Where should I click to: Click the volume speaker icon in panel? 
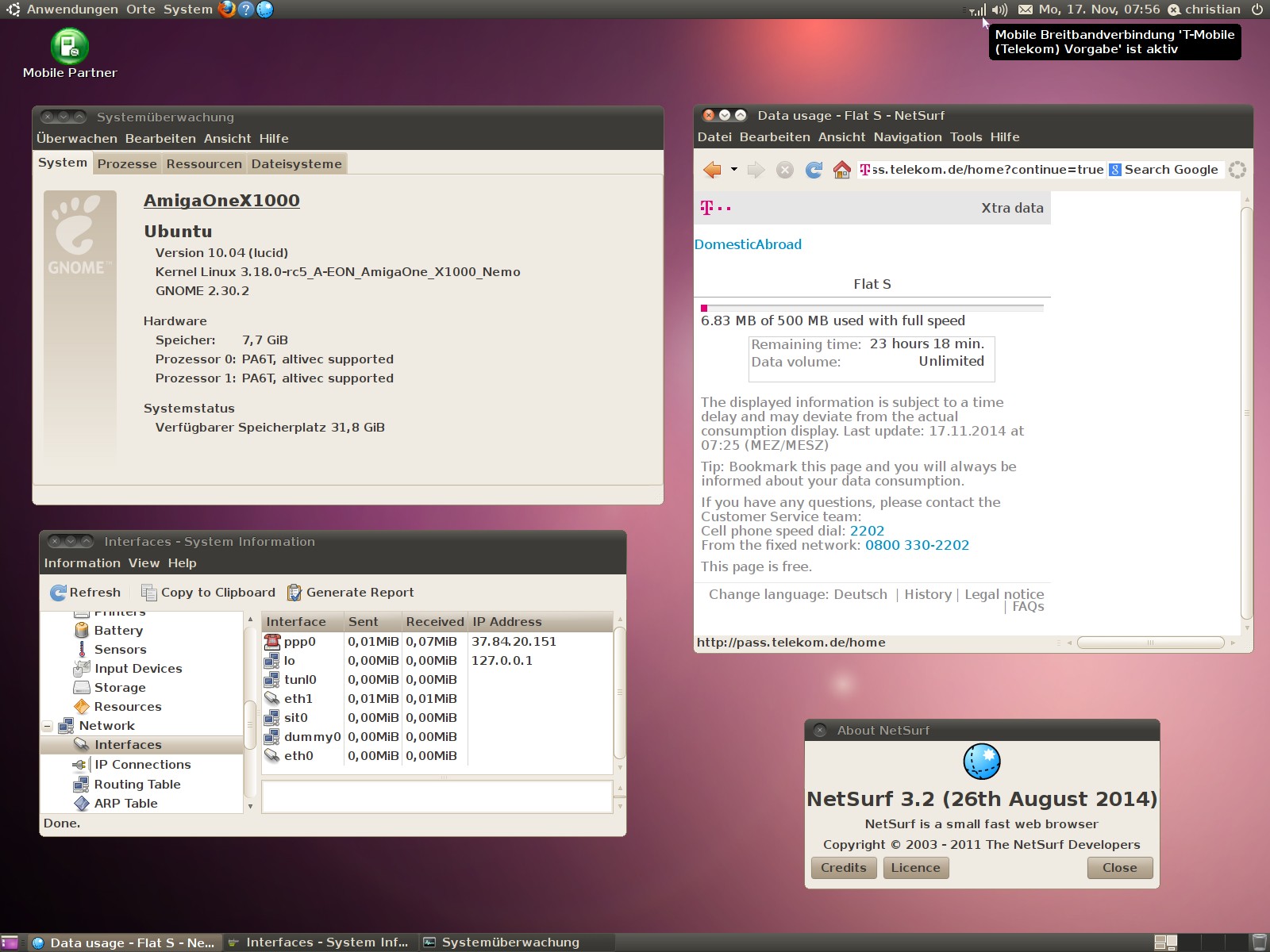(x=1000, y=10)
